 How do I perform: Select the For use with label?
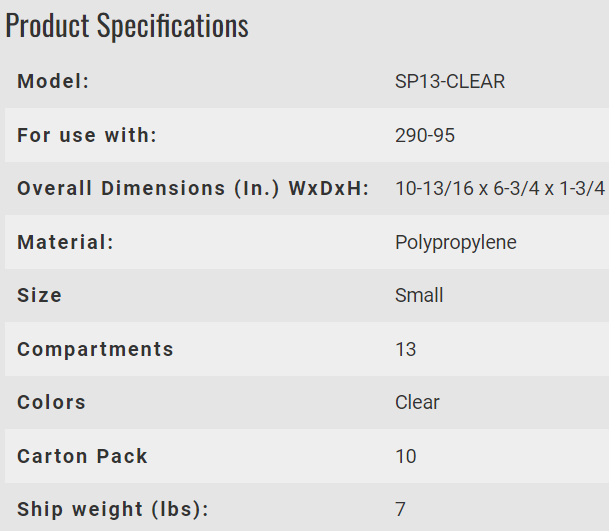pyautogui.click(x=87, y=136)
